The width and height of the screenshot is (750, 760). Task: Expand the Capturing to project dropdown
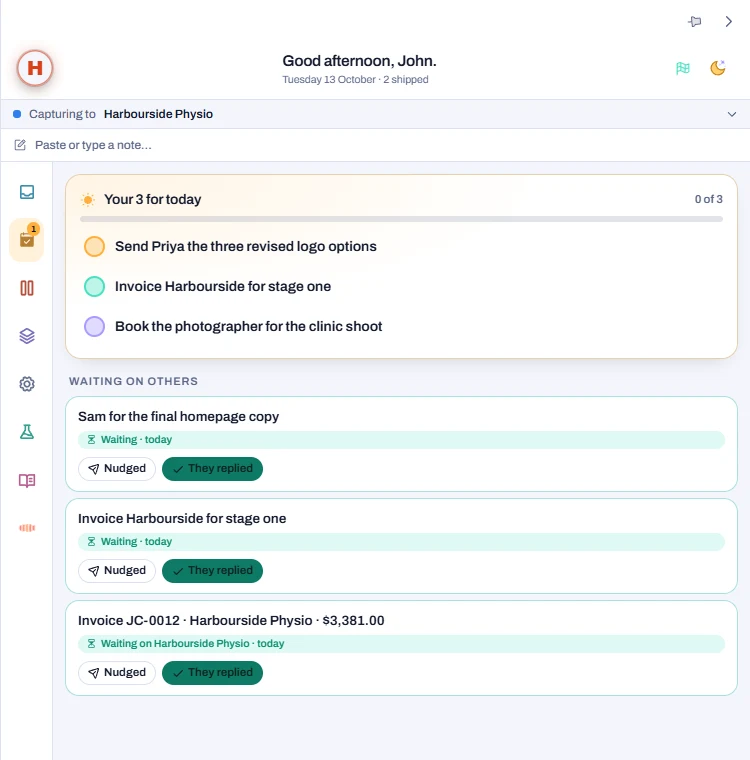click(732, 114)
